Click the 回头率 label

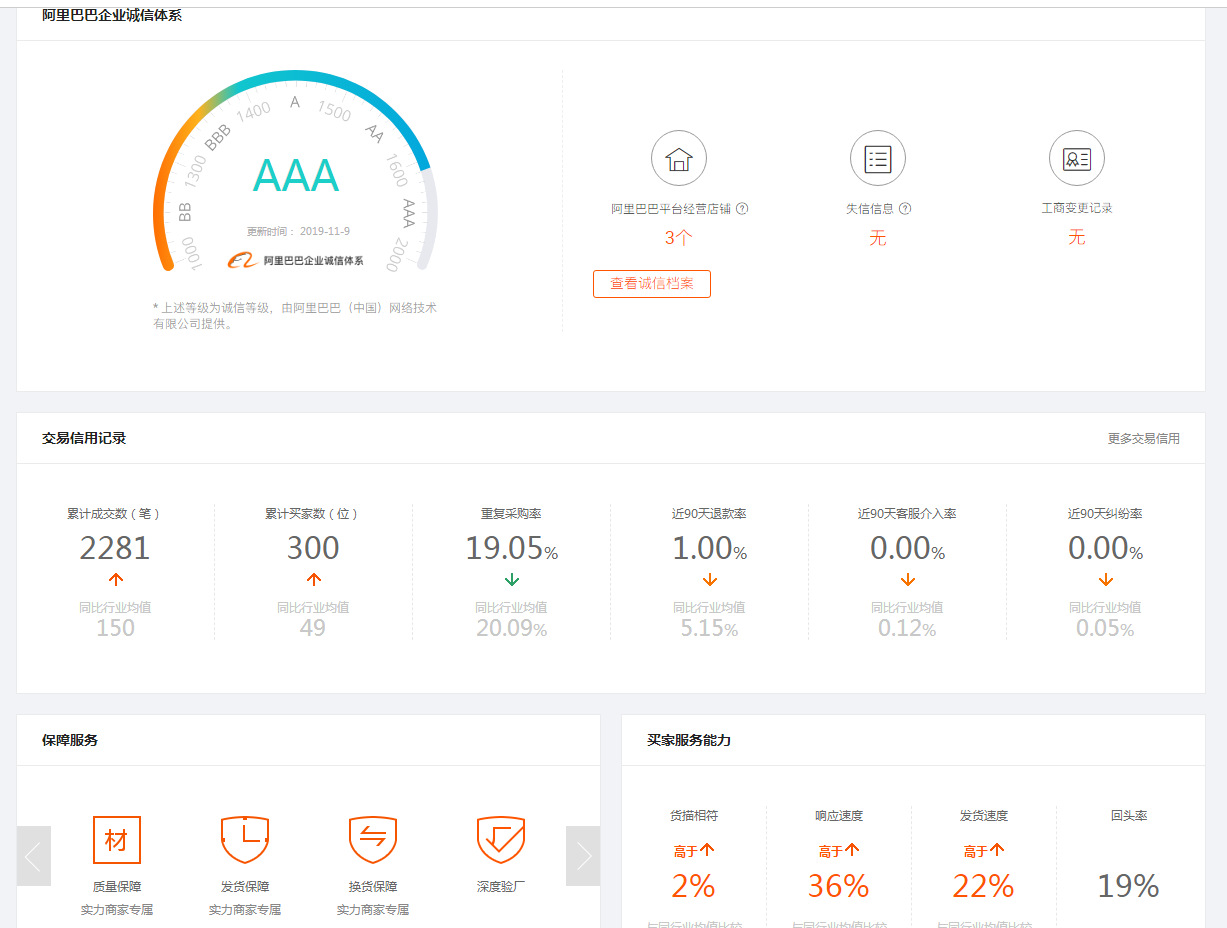coord(1129,816)
